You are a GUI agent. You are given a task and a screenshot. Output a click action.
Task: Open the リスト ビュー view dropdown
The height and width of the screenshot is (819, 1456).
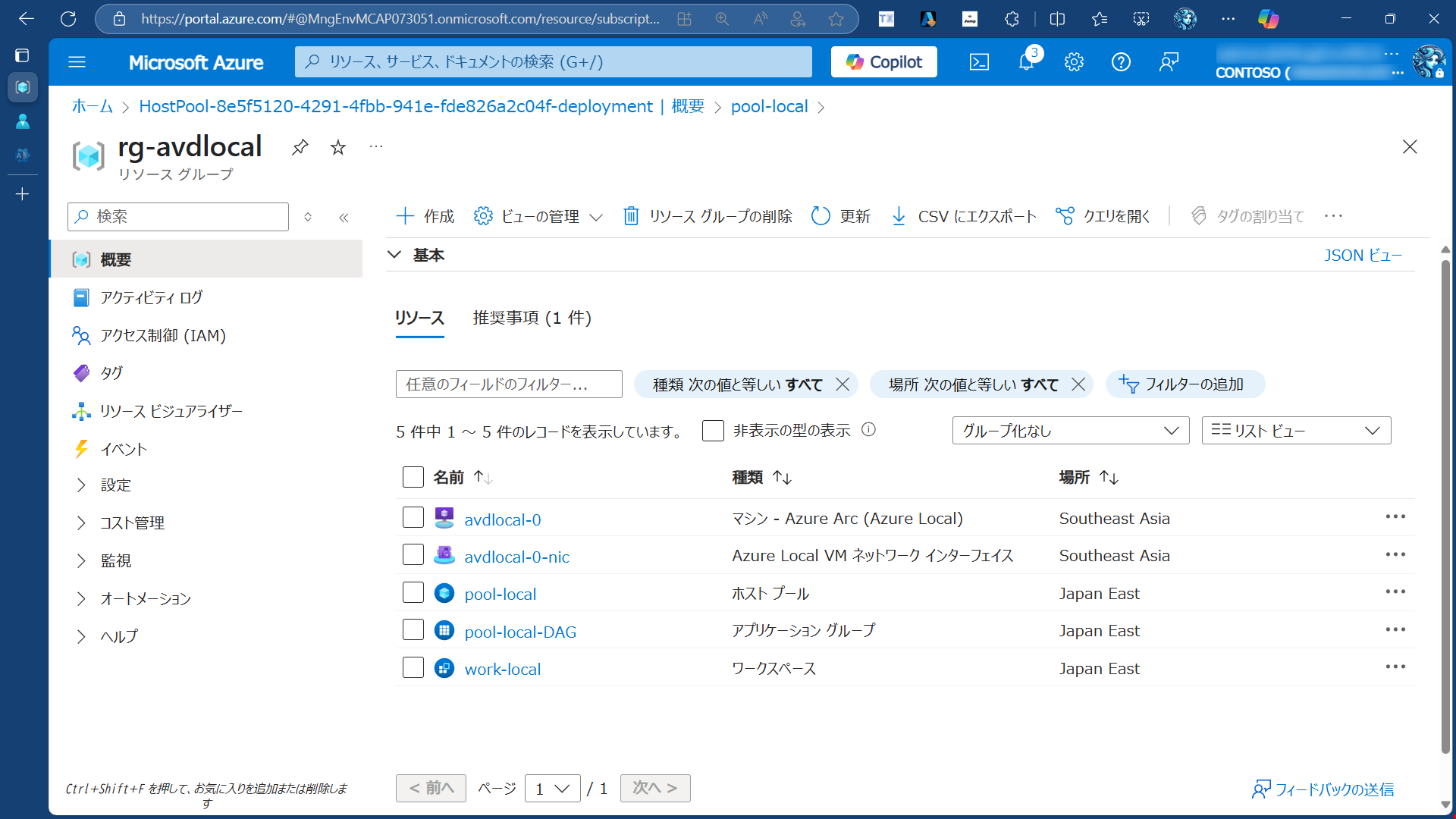[x=1295, y=431]
